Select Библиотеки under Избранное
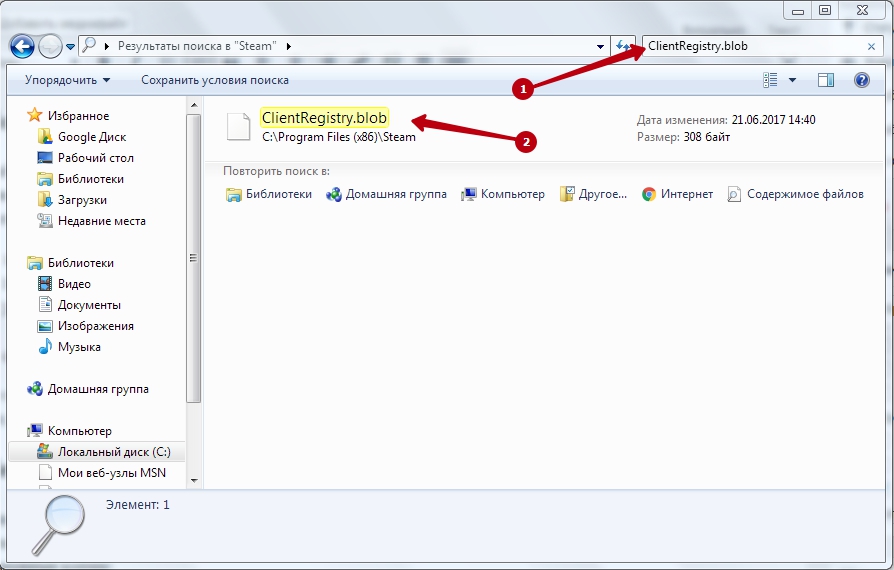The image size is (894, 570). 91,179
